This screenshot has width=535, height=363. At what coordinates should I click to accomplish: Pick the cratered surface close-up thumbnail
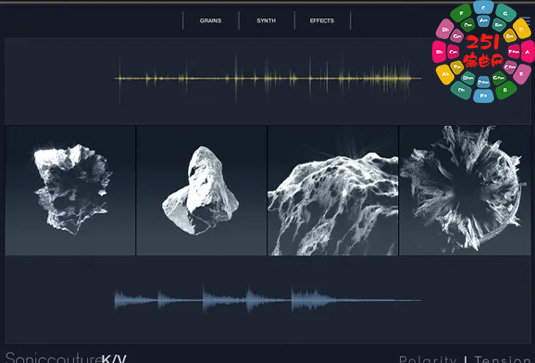[333, 190]
